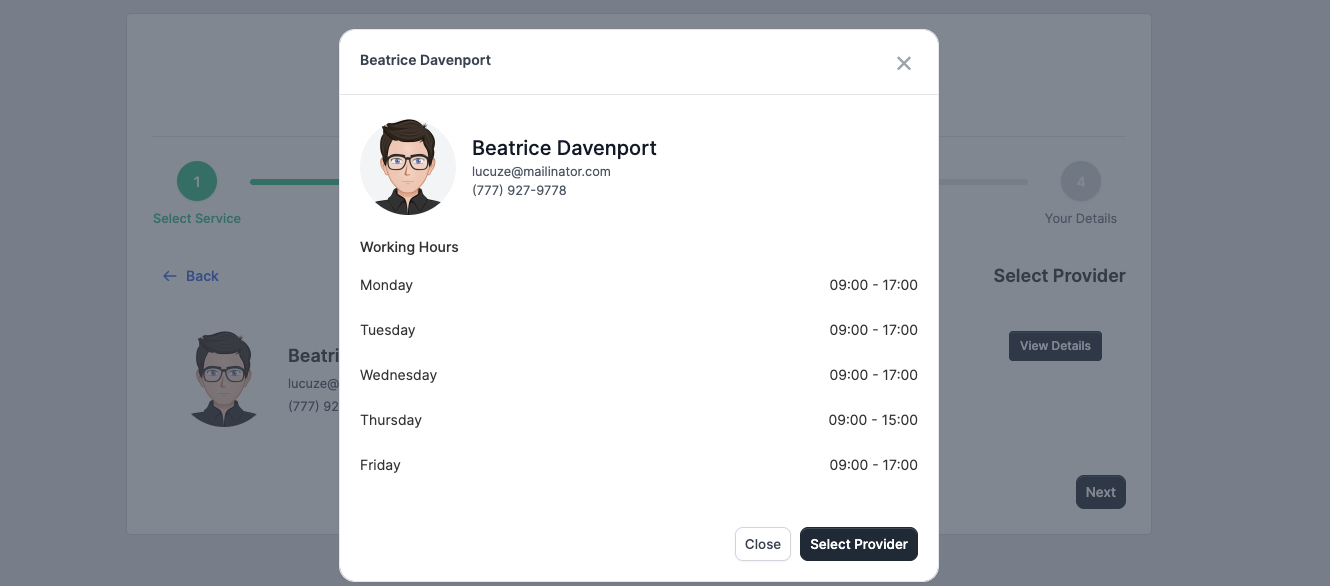
Task: Click the left-pointing Back arrow icon
Action: pyautogui.click(x=169, y=276)
